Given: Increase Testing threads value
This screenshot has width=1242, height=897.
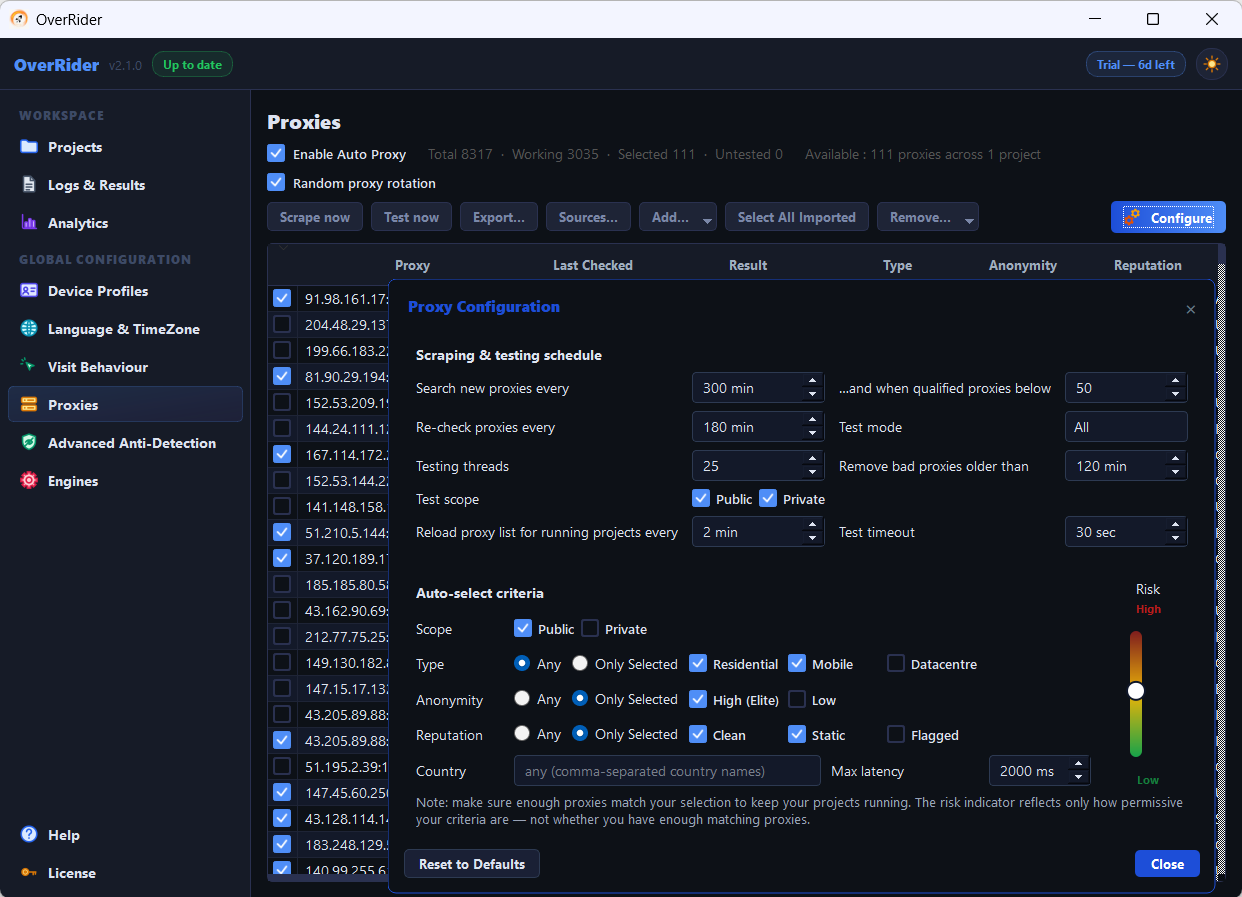Looking at the screenshot, I should 813,459.
